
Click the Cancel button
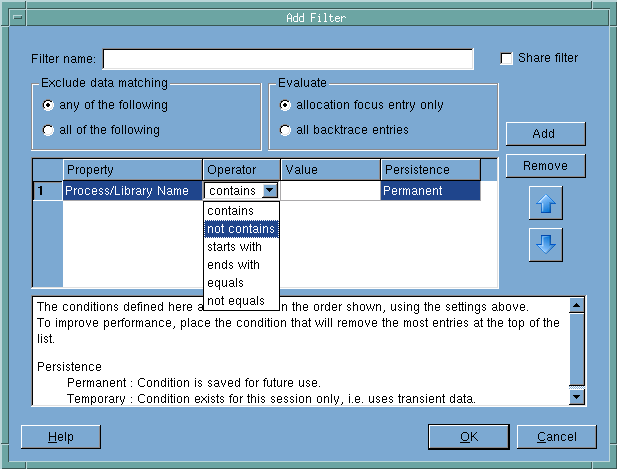[556, 437]
